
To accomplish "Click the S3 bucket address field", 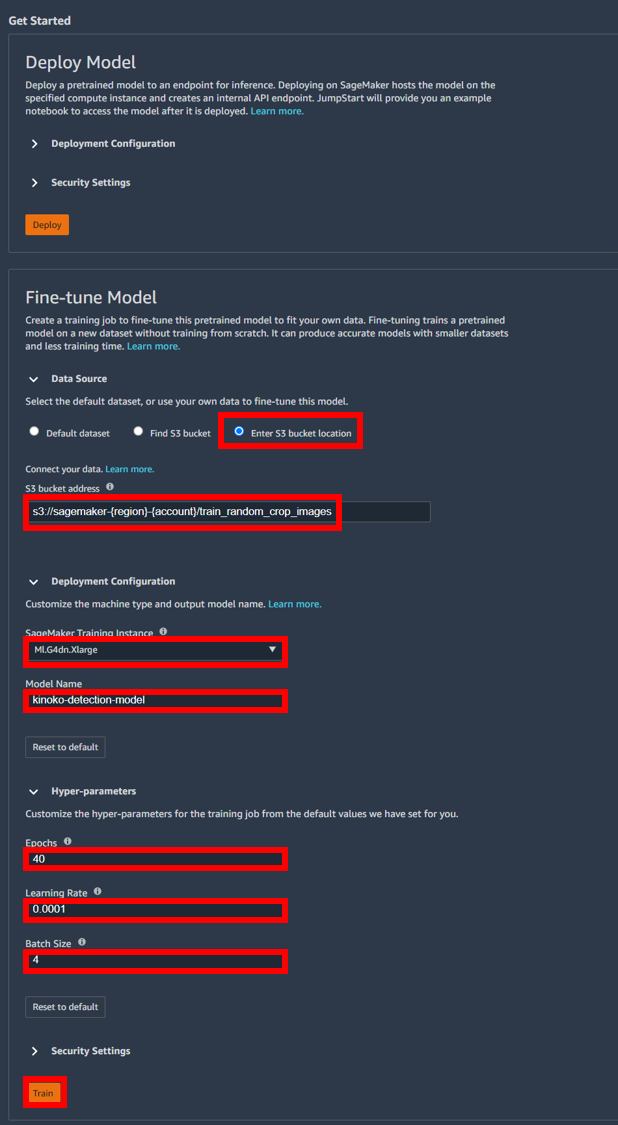I will click(228, 512).
